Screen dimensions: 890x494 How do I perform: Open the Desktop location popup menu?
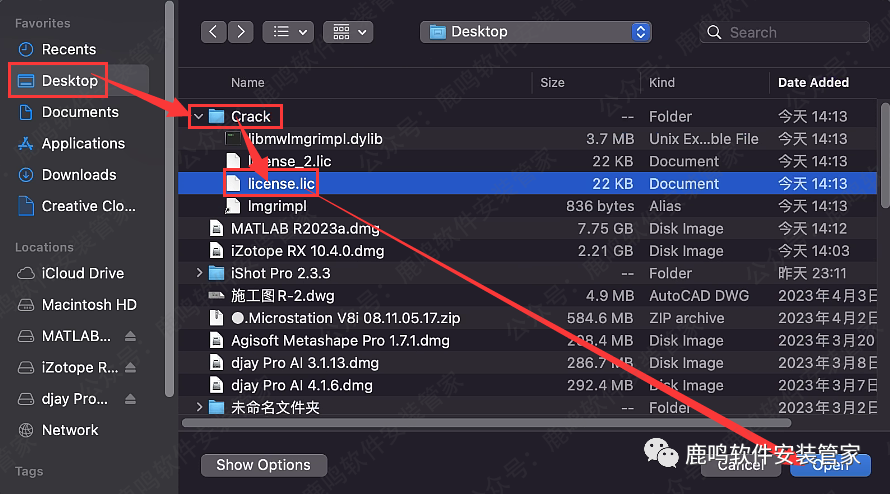pyautogui.click(x=536, y=32)
